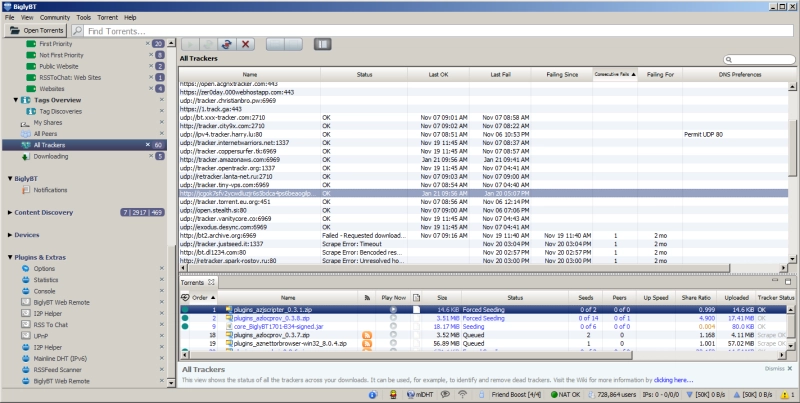This screenshot has height=403, width=800.
Task: Click the NAT OK status indicator
Action: pyautogui.click(x=565, y=394)
